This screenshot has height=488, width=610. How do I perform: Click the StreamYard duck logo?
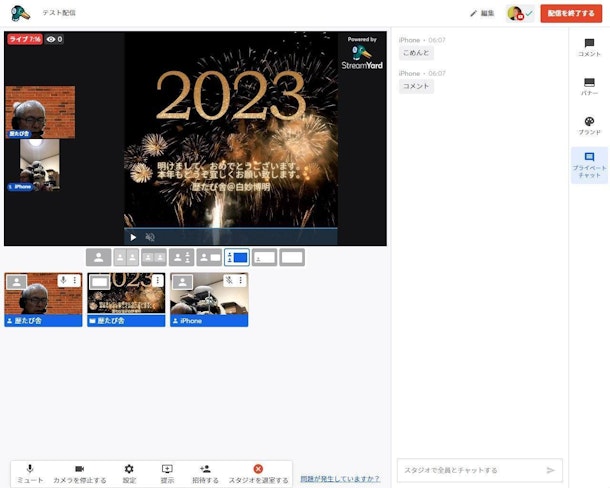(20, 13)
